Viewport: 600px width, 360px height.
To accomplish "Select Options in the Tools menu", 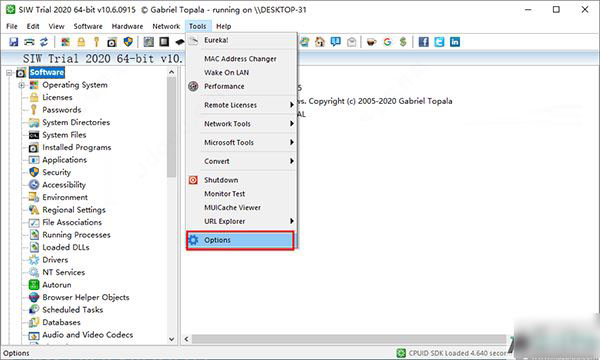I will (x=240, y=240).
